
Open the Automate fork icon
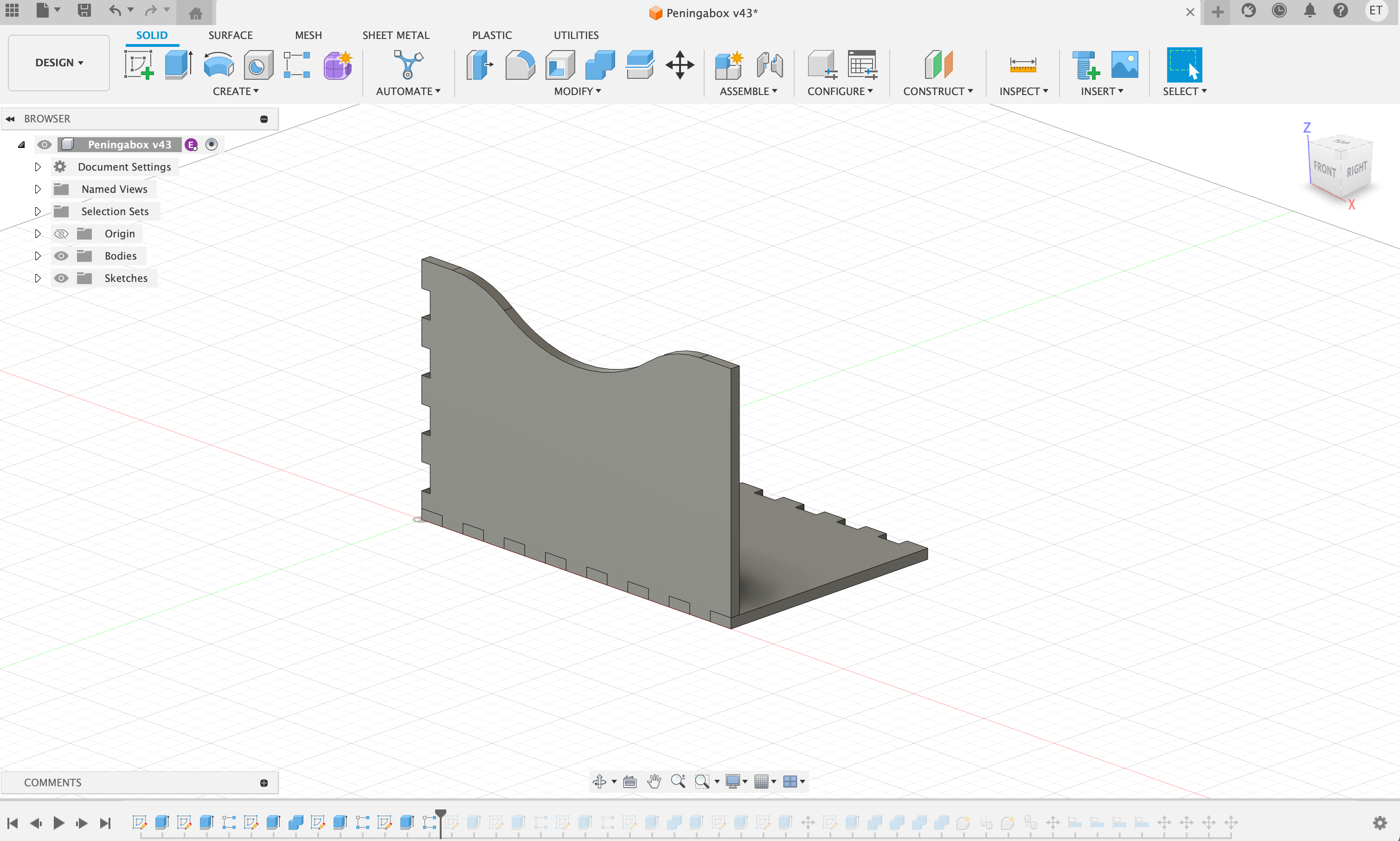(408, 64)
